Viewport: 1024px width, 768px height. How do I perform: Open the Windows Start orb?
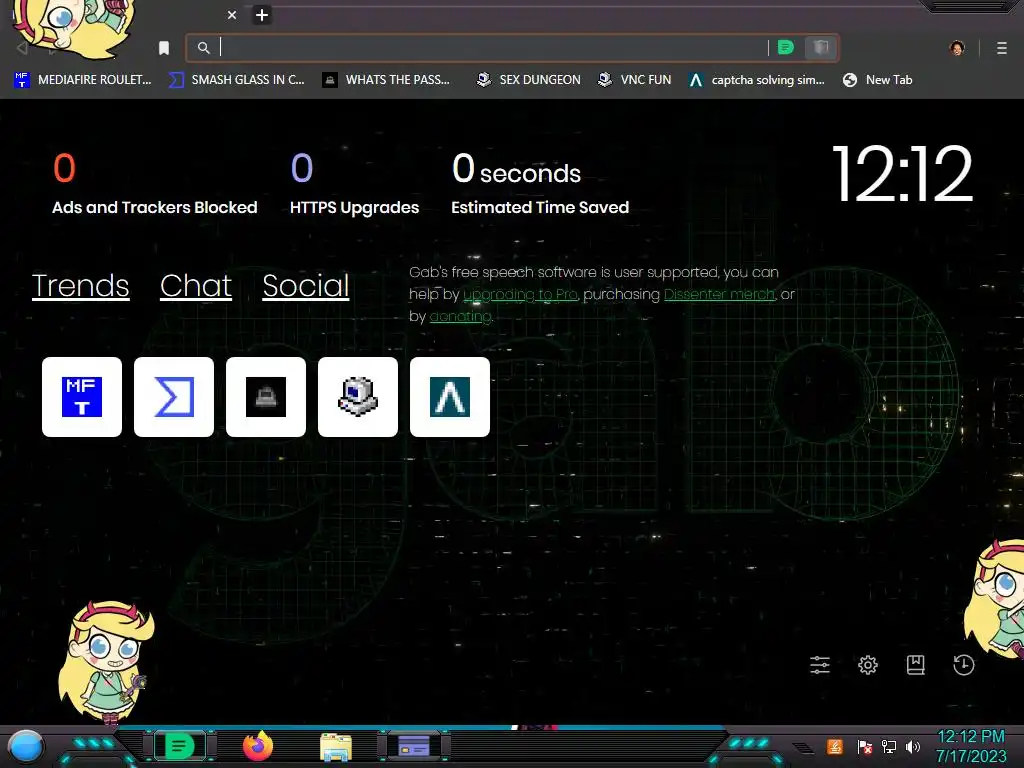click(x=26, y=747)
